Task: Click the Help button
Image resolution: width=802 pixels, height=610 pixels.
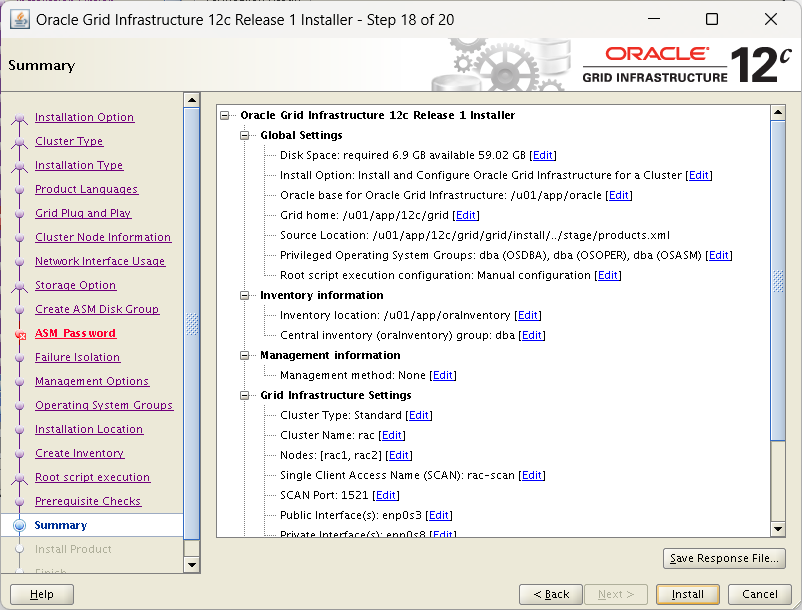Action: pos(42,594)
